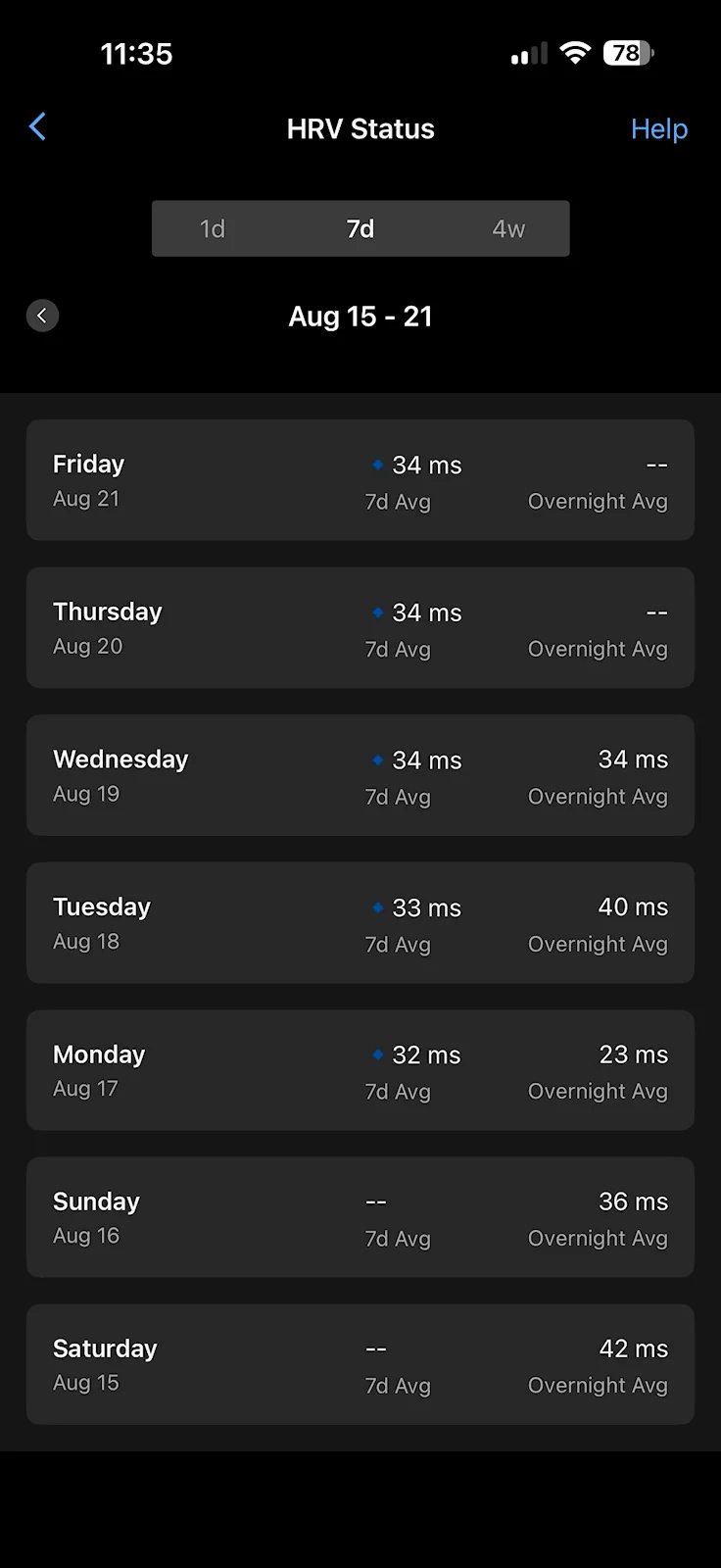Open the Help link
The height and width of the screenshot is (1568, 721).
[659, 129]
